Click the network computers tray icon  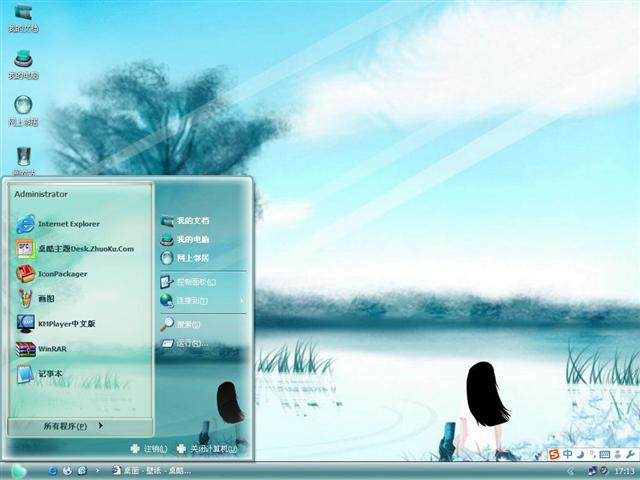(x=592, y=471)
